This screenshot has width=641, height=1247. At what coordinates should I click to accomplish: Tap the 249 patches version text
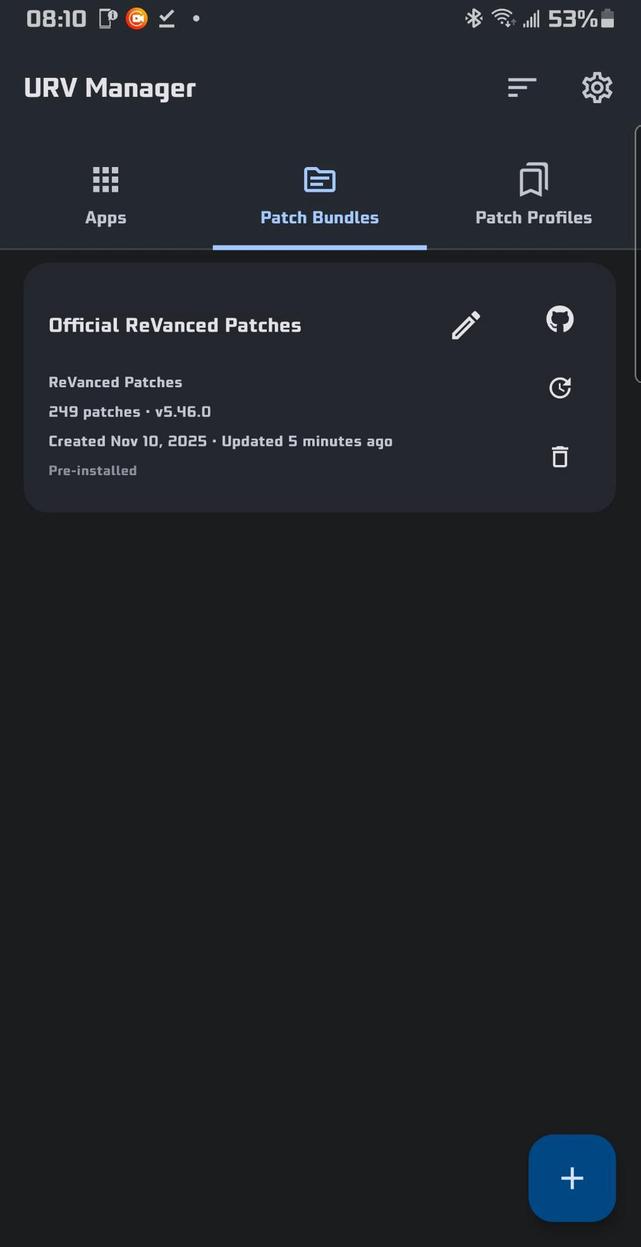coord(129,411)
